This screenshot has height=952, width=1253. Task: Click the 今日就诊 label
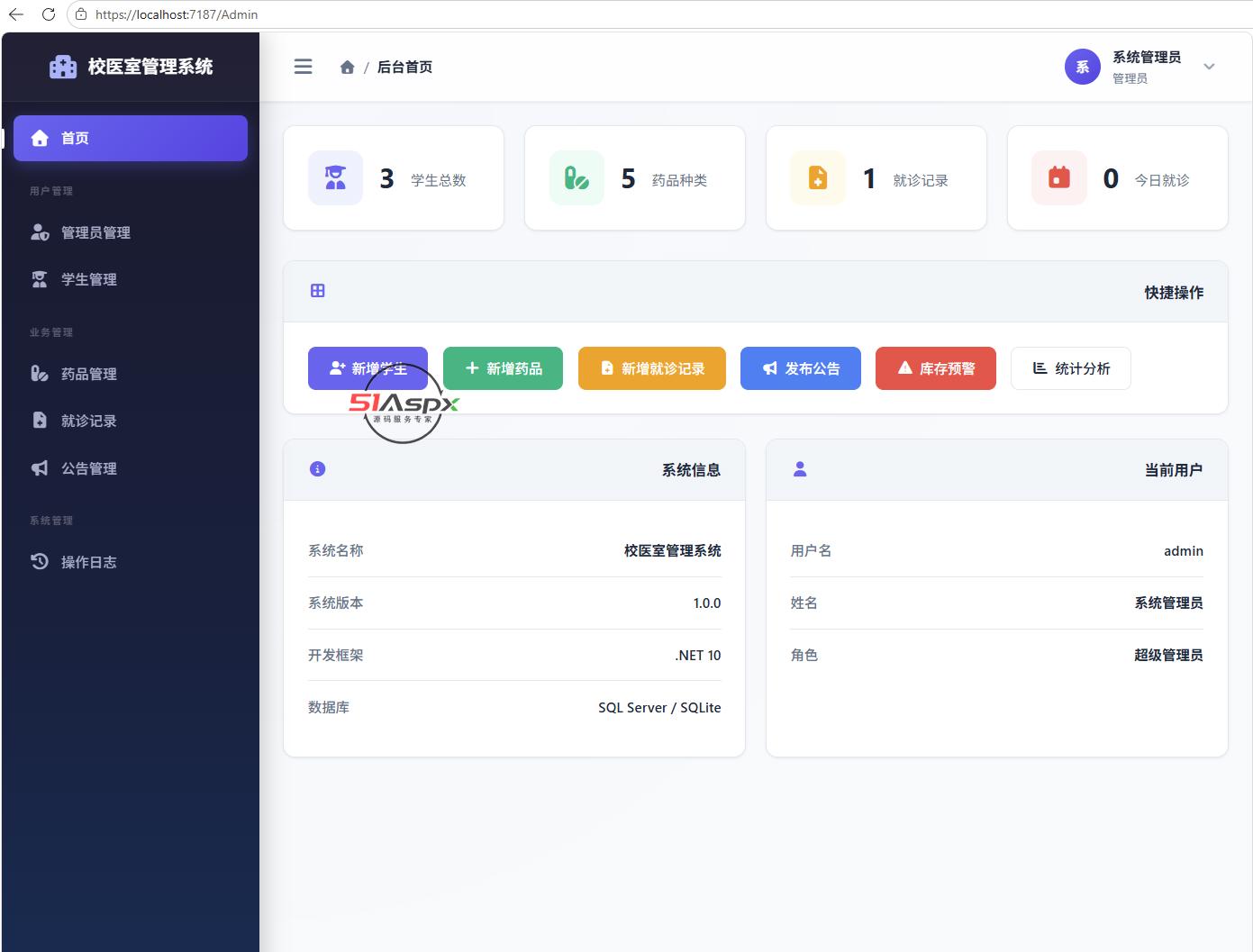(1162, 180)
